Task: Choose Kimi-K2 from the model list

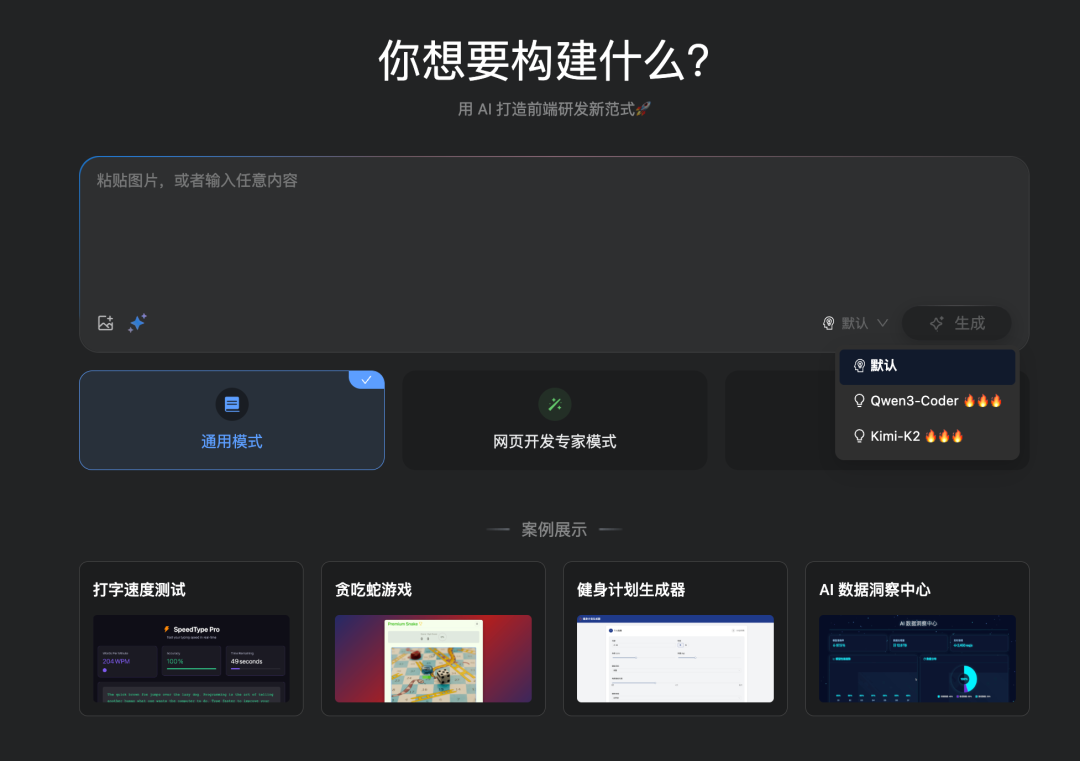Action: pos(927,436)
